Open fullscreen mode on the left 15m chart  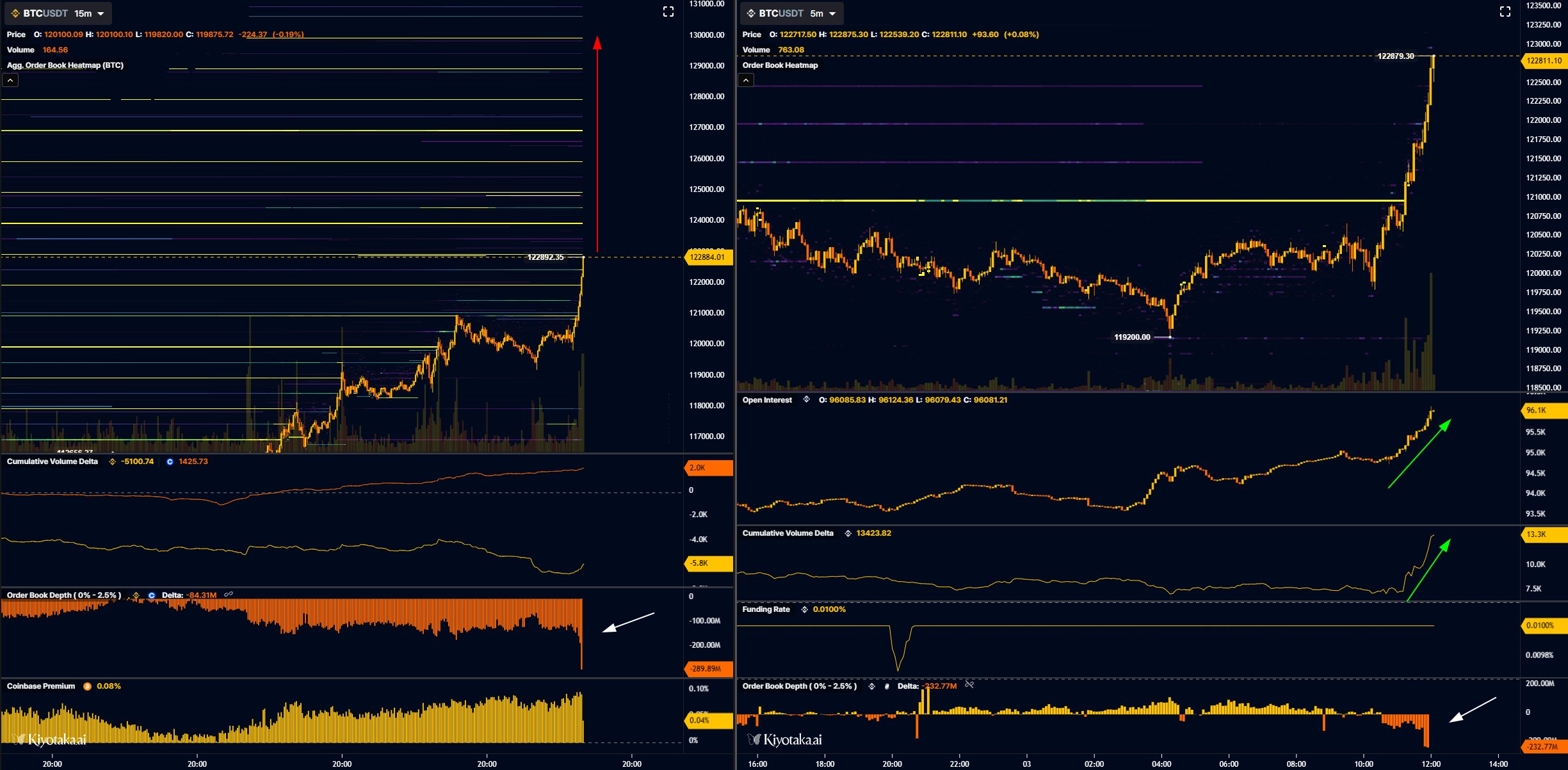click(668, 12)
